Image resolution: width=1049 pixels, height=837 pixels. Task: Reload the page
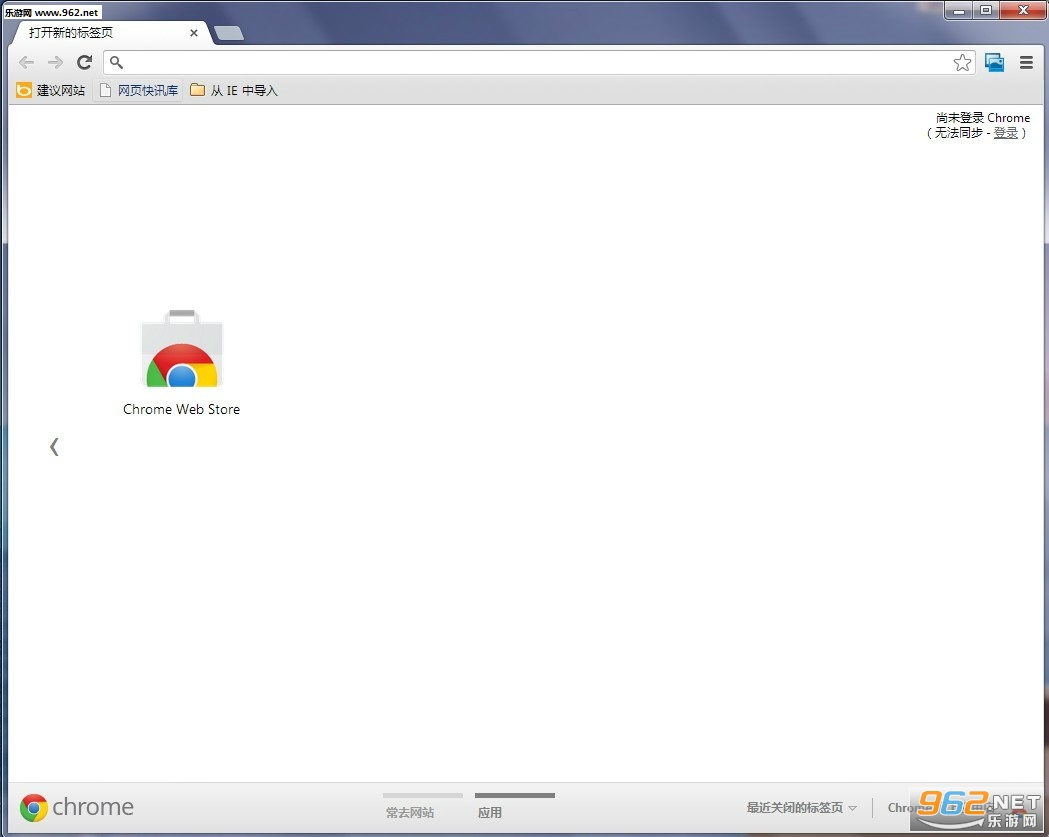[x=84, y=62]
